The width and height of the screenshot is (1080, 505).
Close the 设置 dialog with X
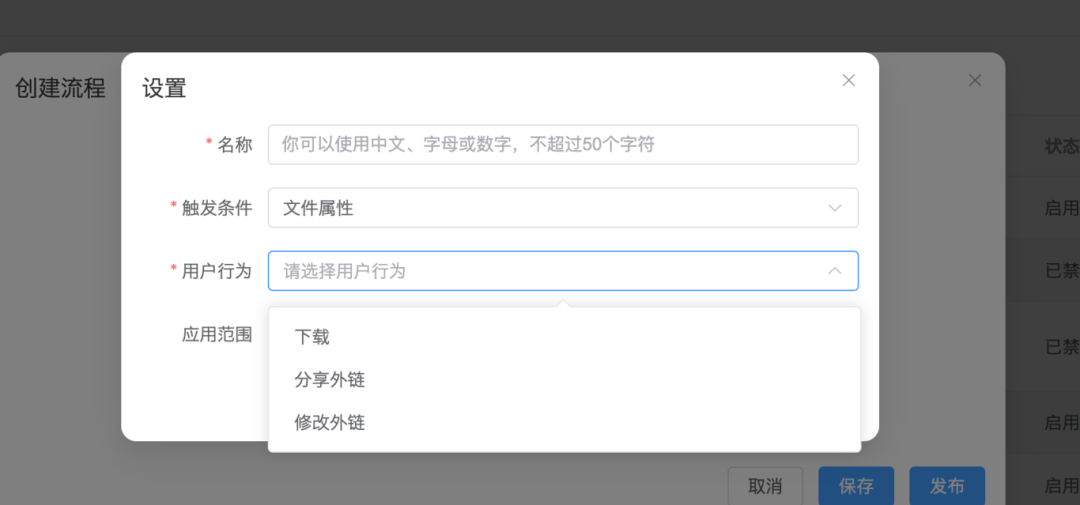point(849,80)
